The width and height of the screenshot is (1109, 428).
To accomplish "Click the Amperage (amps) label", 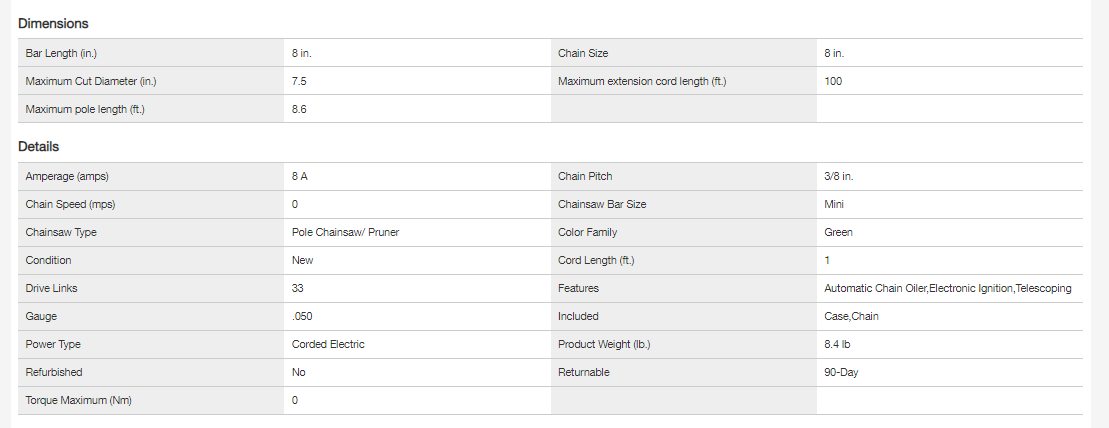I will pos(67,176).
